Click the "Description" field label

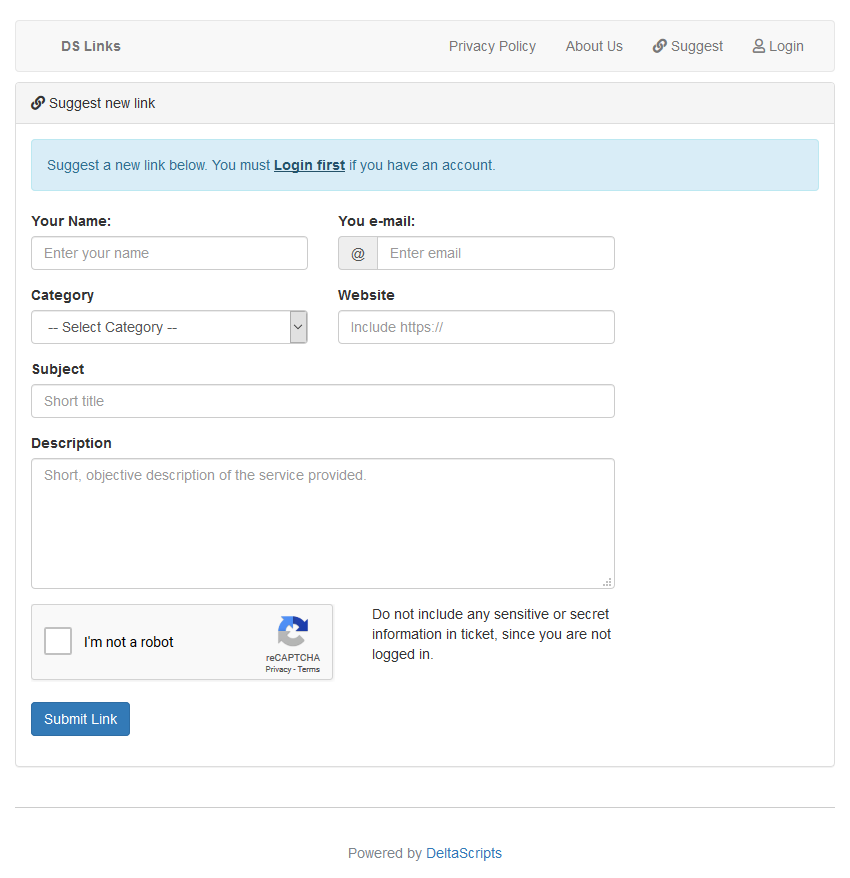pyautogui.click(x=72, y=443)
